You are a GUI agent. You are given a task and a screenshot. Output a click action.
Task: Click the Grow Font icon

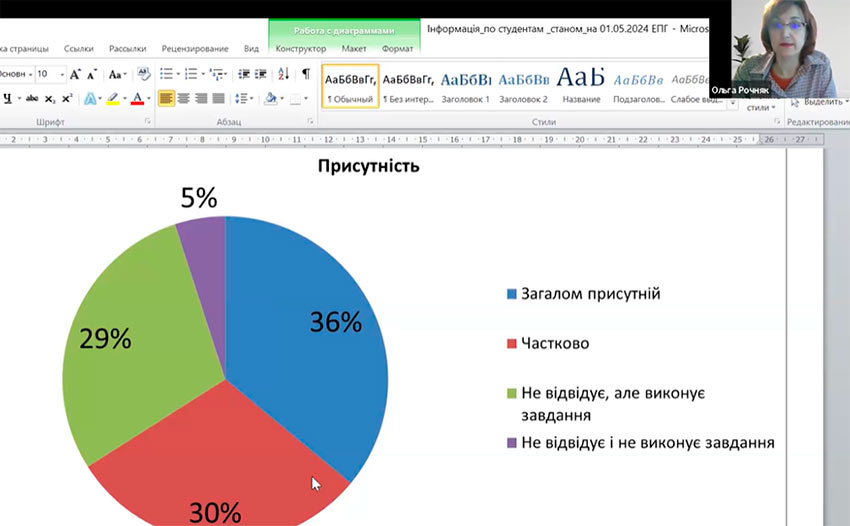click(x=76, y=74)
